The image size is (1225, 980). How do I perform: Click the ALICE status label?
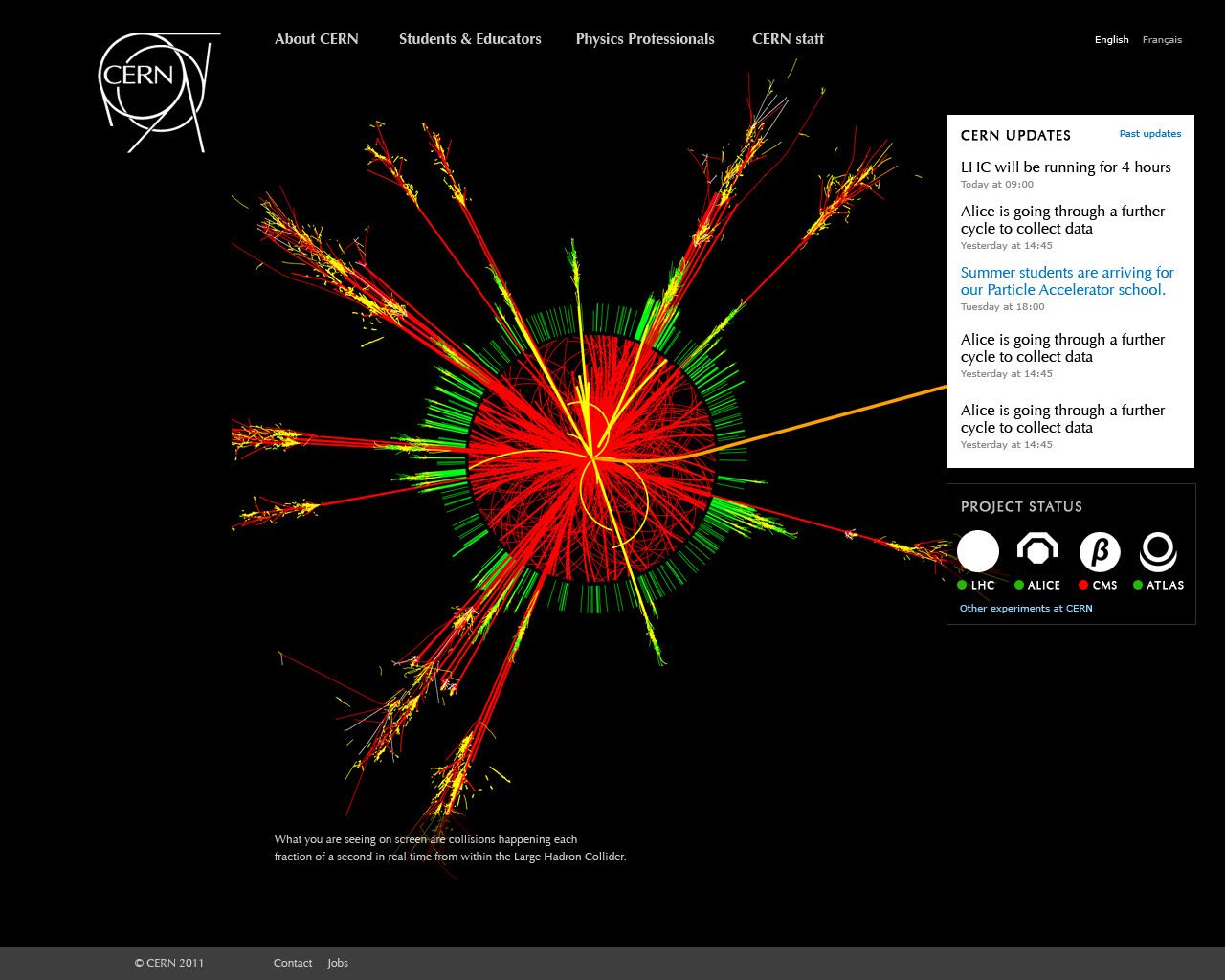[1044, 585]
